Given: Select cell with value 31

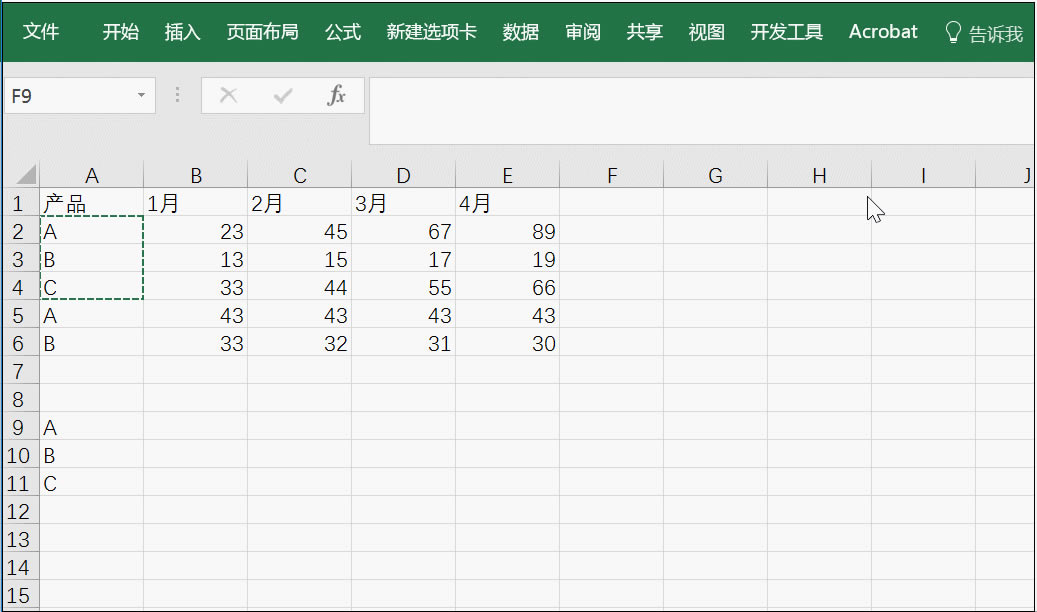Looking at the screenshot, I should coord(403,343).
